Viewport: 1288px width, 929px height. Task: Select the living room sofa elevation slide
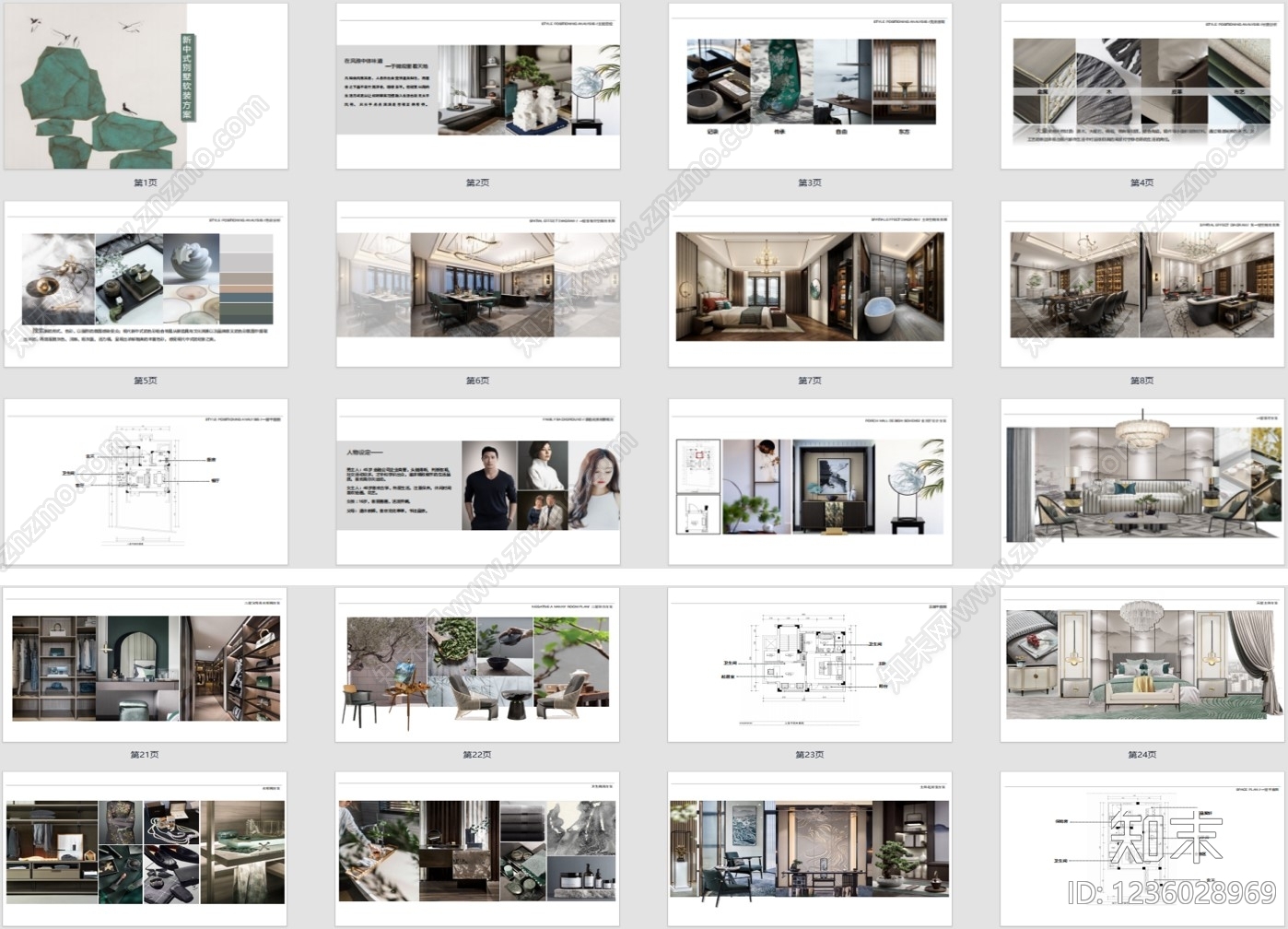coord(1142,482)
